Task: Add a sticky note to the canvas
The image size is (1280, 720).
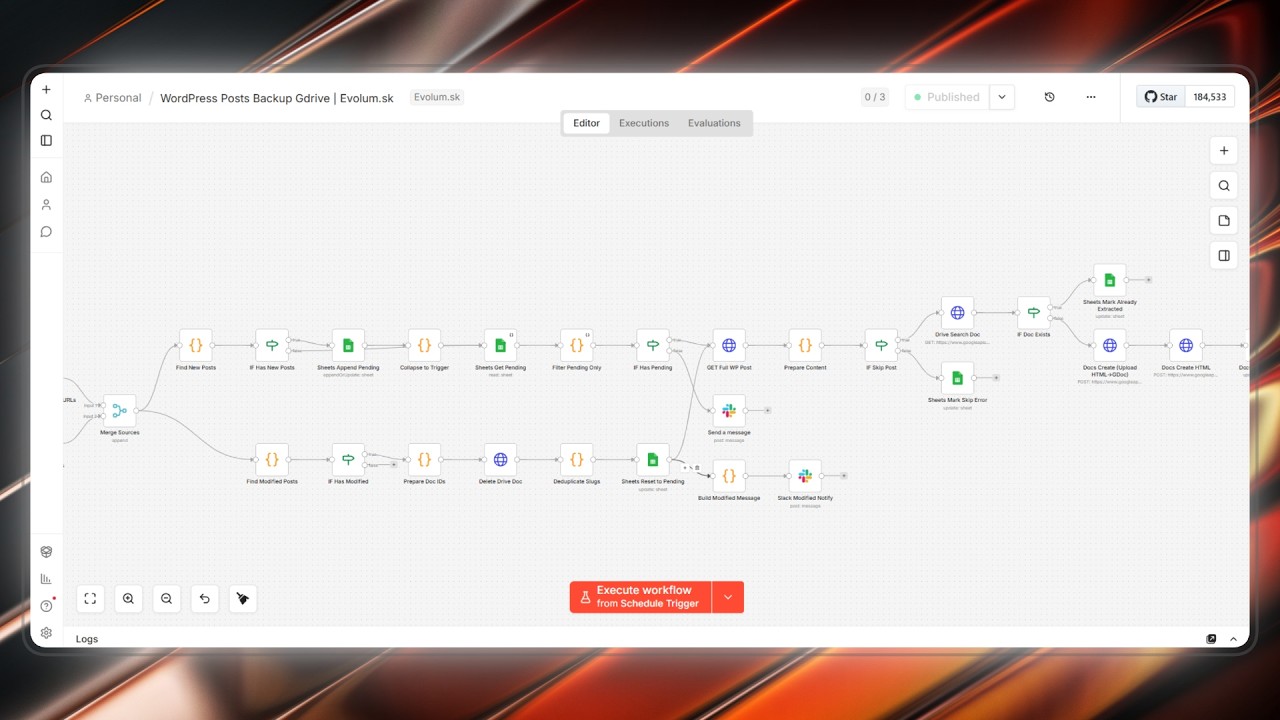Action: [x=1224, y=221]
